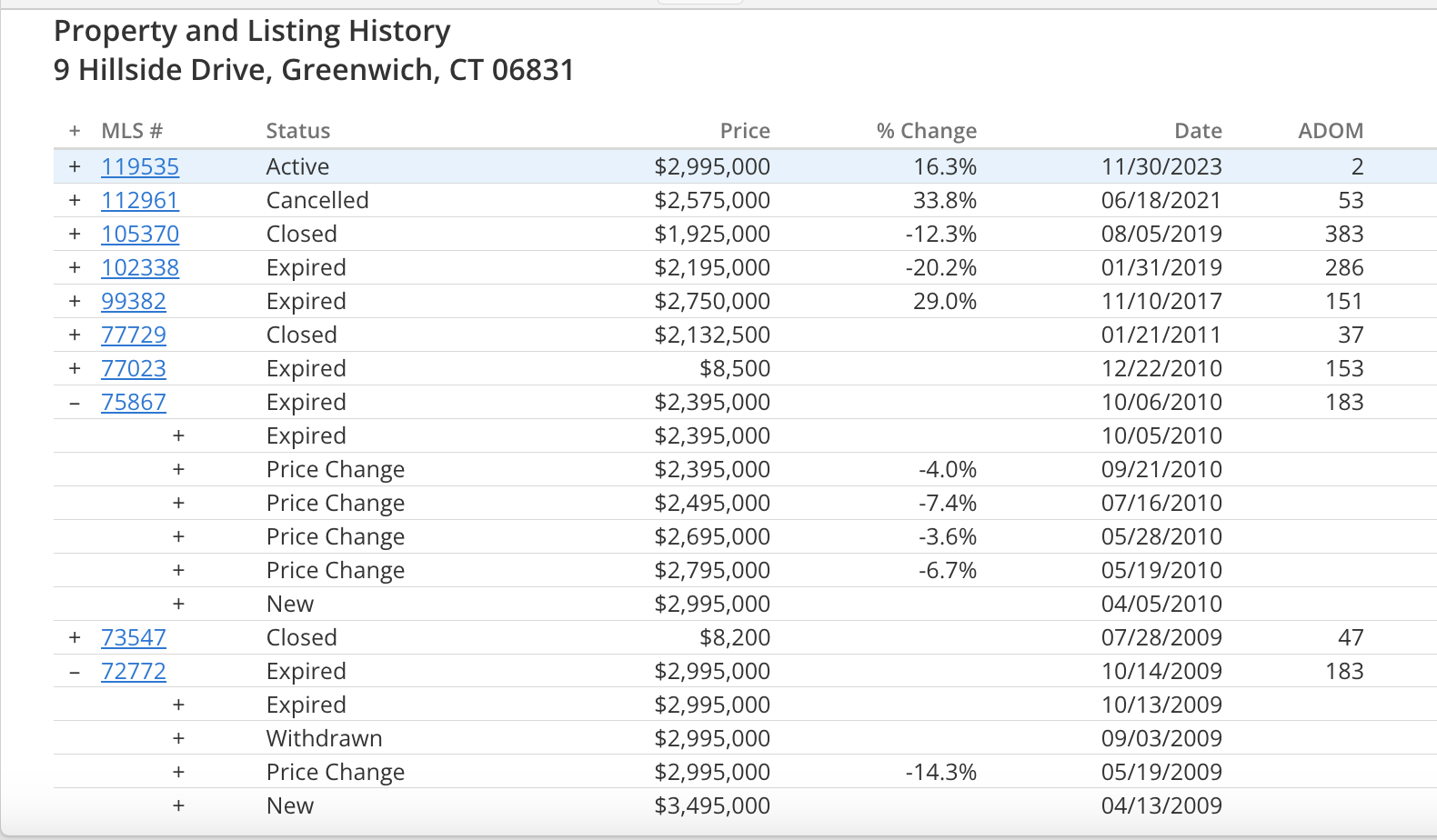Expand the 09/21/2010 Price Change sub-row
Viewport: 1437px width, 840px height.
[178, 469]
